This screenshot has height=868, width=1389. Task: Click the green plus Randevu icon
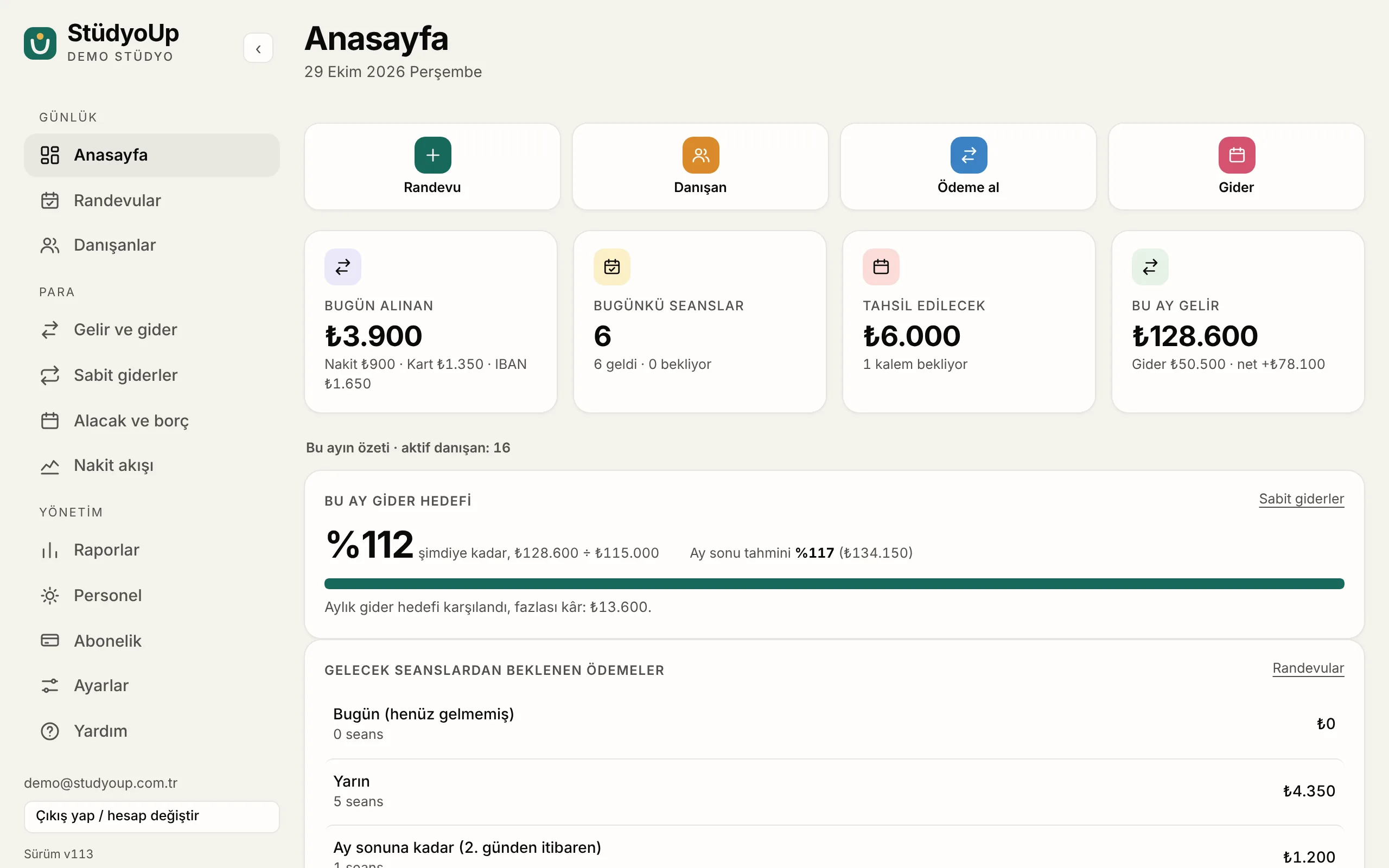point(433,155)
